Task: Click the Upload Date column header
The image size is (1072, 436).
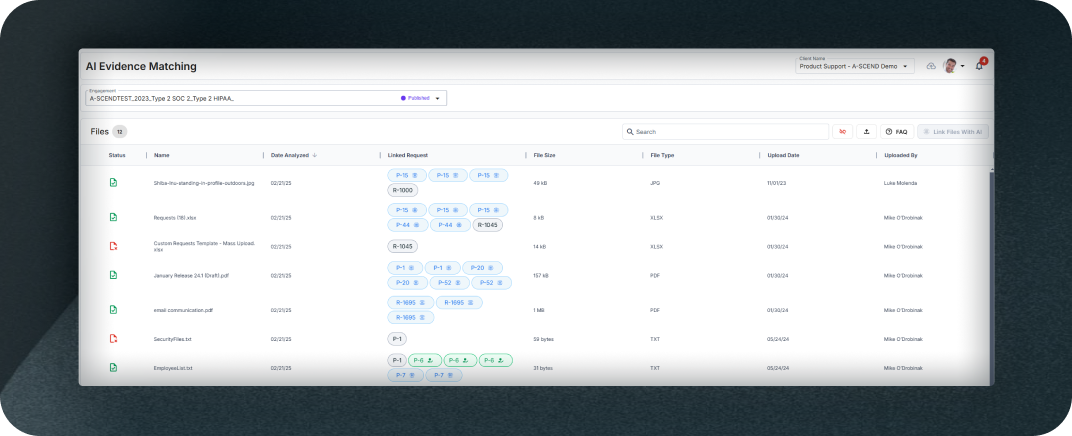Action: coord(783,155)
